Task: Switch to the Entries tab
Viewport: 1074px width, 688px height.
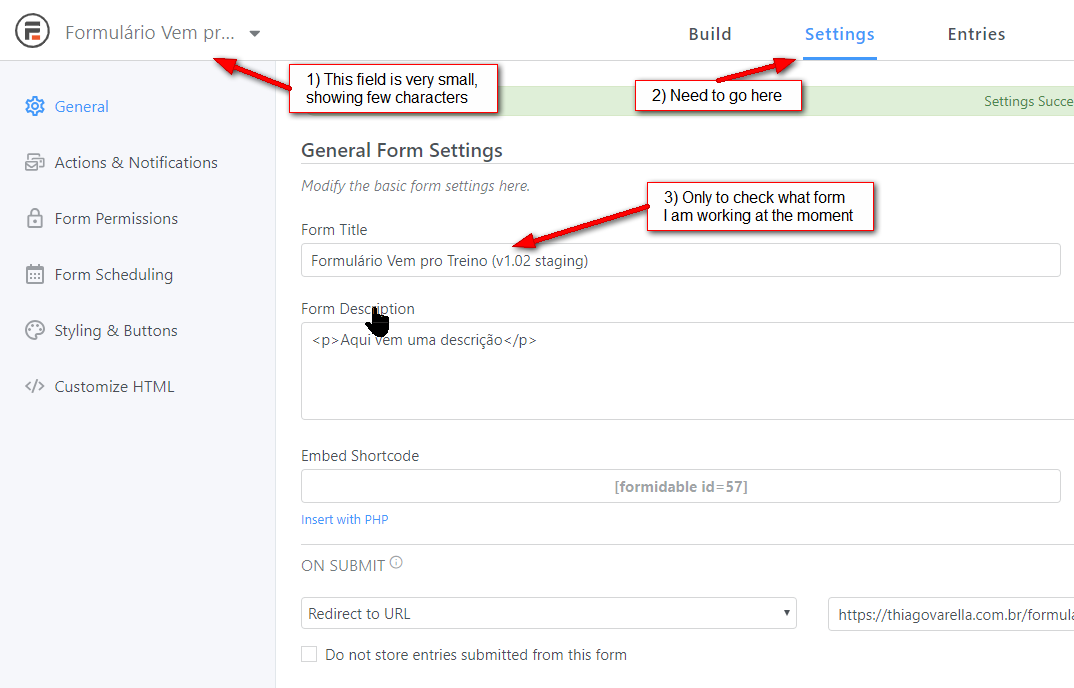Action: (x=976, y=34)
